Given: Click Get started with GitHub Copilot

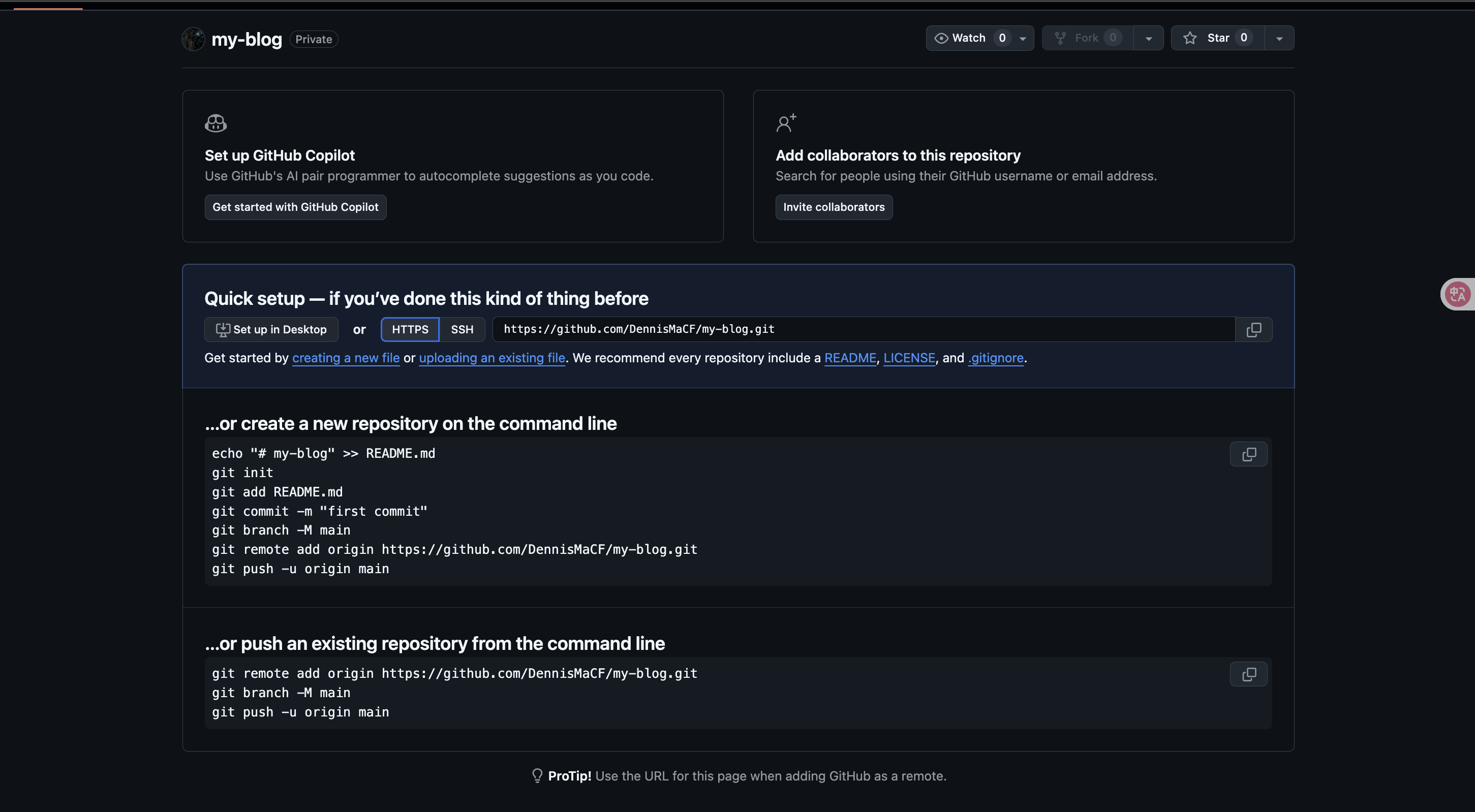Looking at the screenshot, I should pyautogui.click(x=295, y=207).
